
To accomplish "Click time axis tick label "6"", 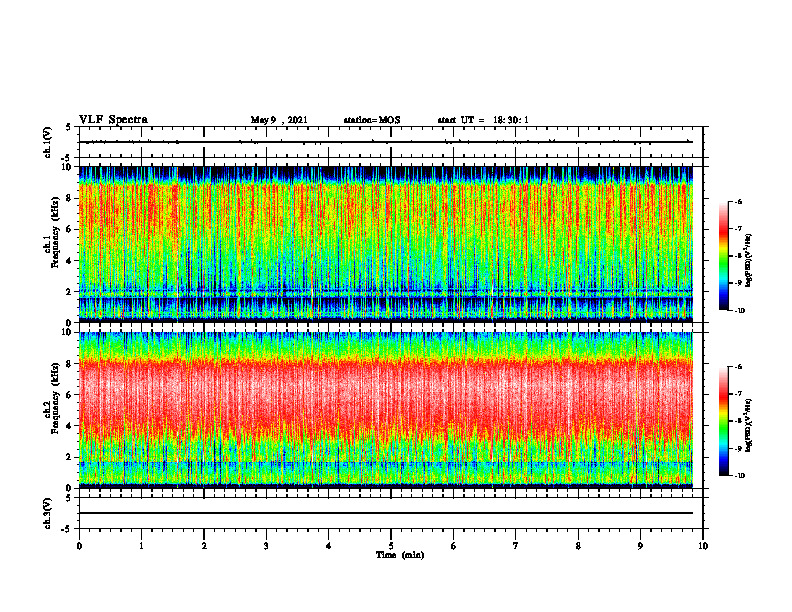I will point(454,546).
